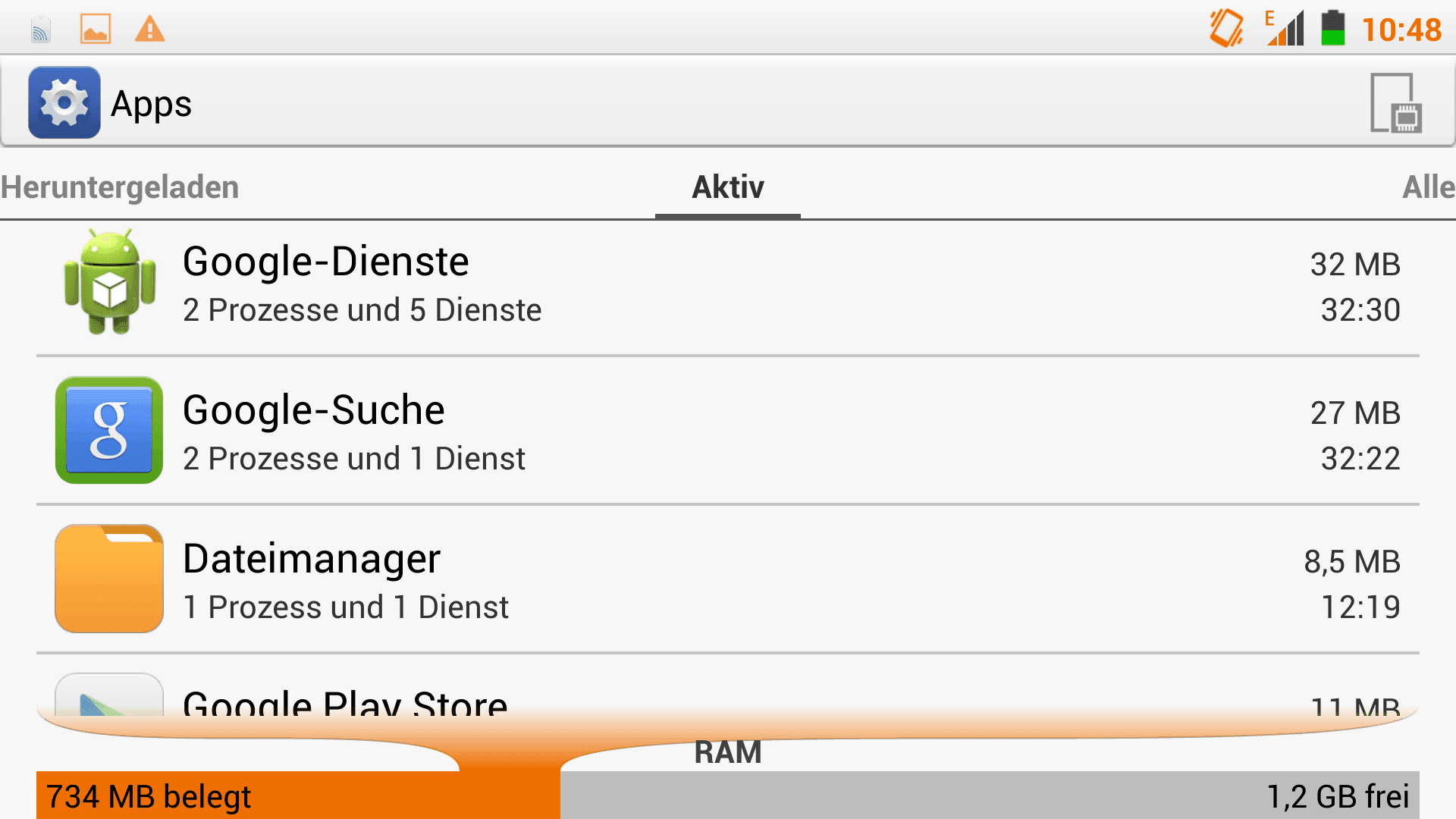The width and height of the screenshot is (1456, 819).
Task: Open the Google-Suche entry details
Action: pos(728,431)
